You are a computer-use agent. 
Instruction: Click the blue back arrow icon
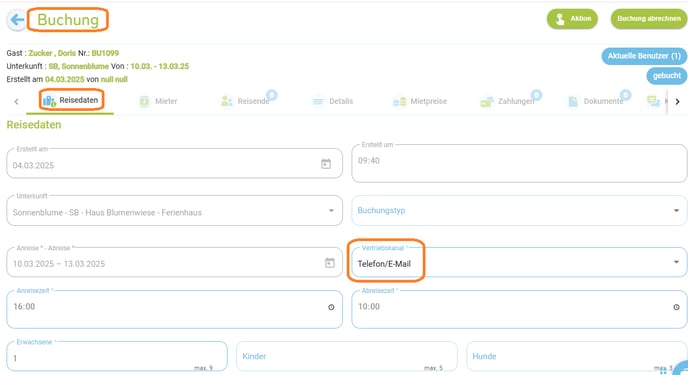pyautogui.click(x=17, y=20)
